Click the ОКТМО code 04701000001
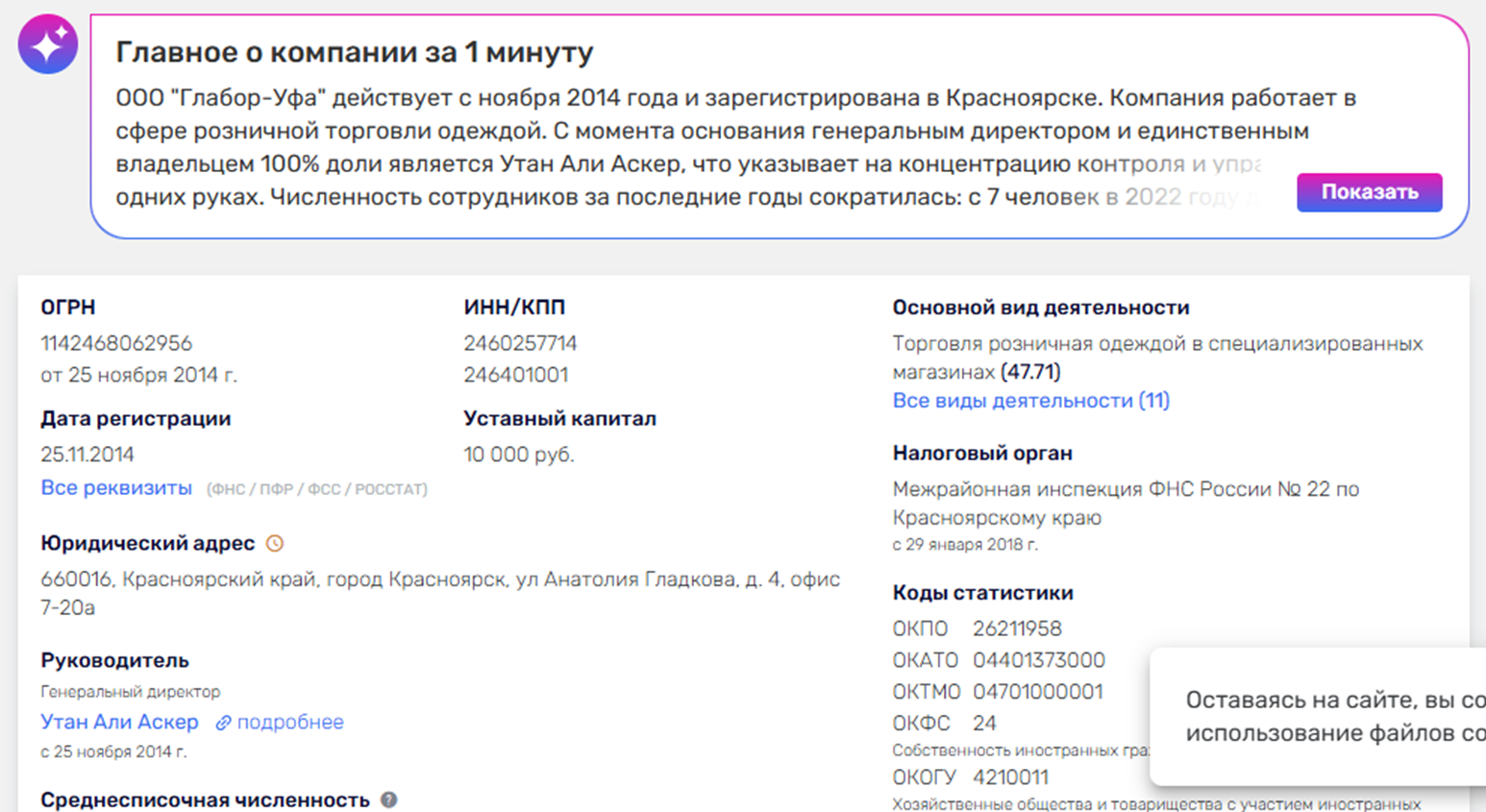This screenshot has width=1486, height=812. pos(1038,692)
